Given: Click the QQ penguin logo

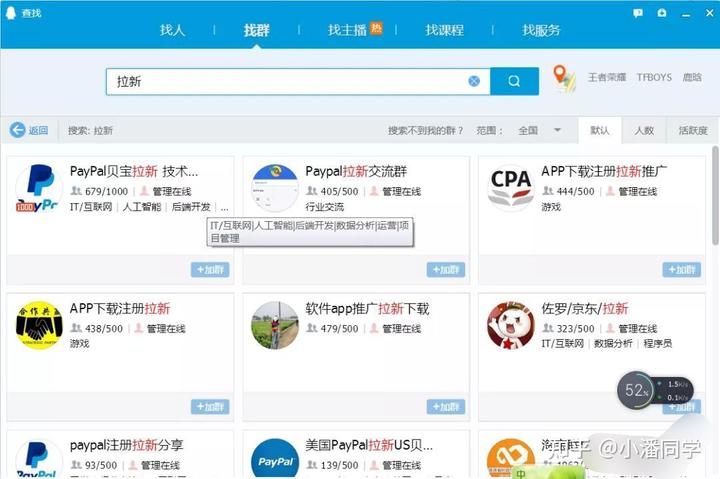Looking at the screenshot, I should (11, 13).
